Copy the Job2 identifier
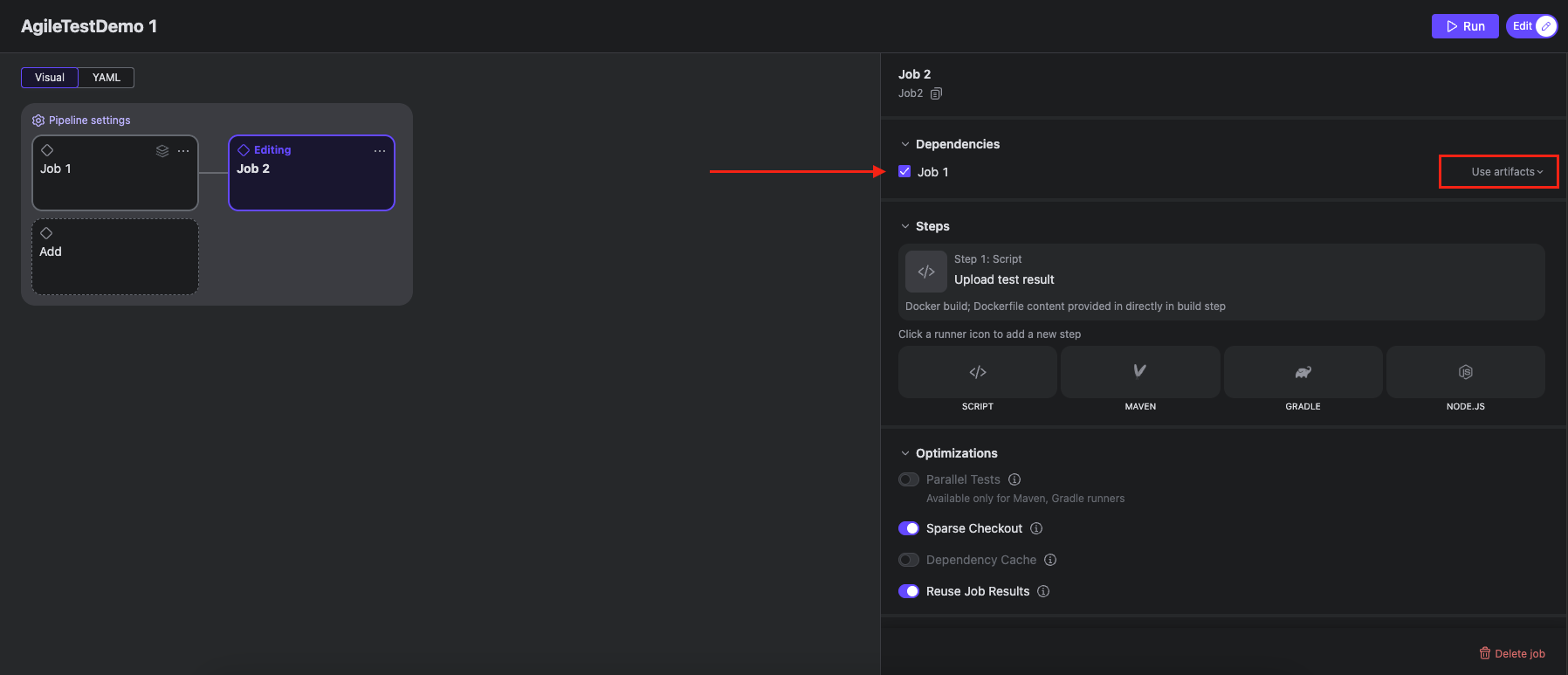The width and height of the screenshot is (1568, 675). (936, 93)
